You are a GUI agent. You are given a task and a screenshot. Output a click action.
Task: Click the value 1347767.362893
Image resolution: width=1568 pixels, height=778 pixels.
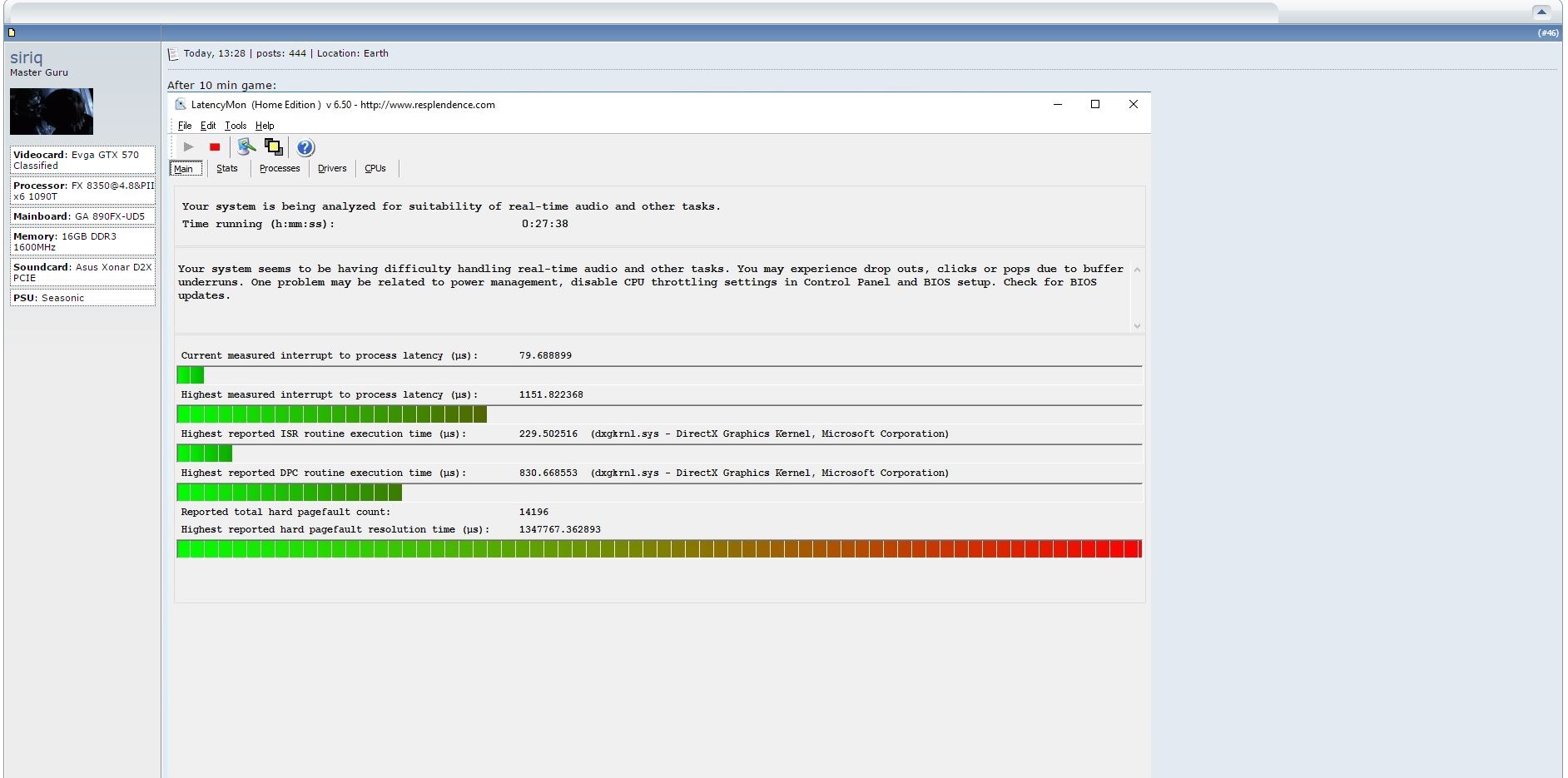click(x=560, y=529)
